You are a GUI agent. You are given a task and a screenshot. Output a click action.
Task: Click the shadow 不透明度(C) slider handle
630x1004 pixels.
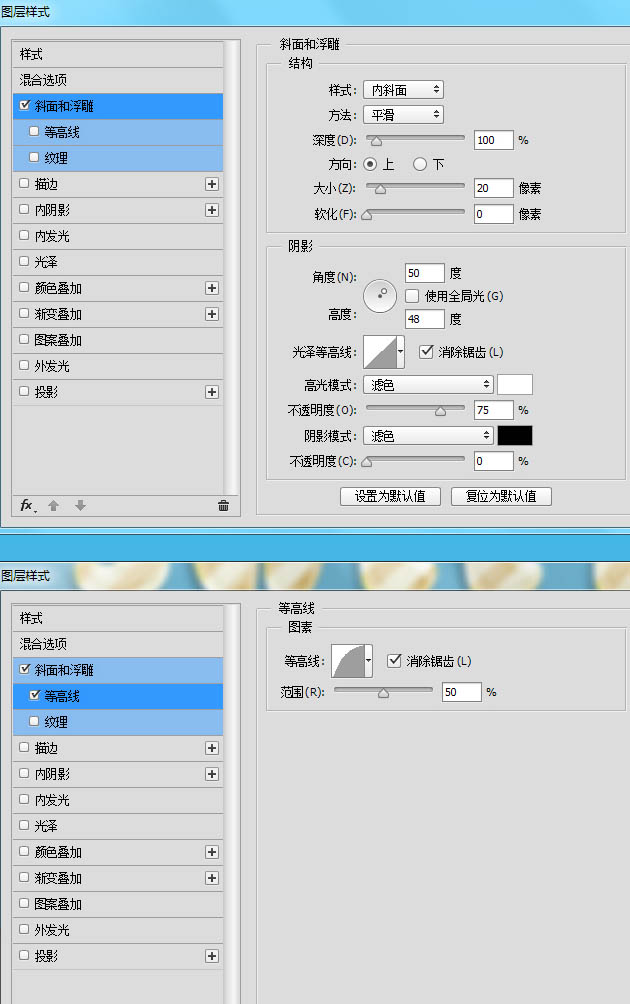click(367, 462)
